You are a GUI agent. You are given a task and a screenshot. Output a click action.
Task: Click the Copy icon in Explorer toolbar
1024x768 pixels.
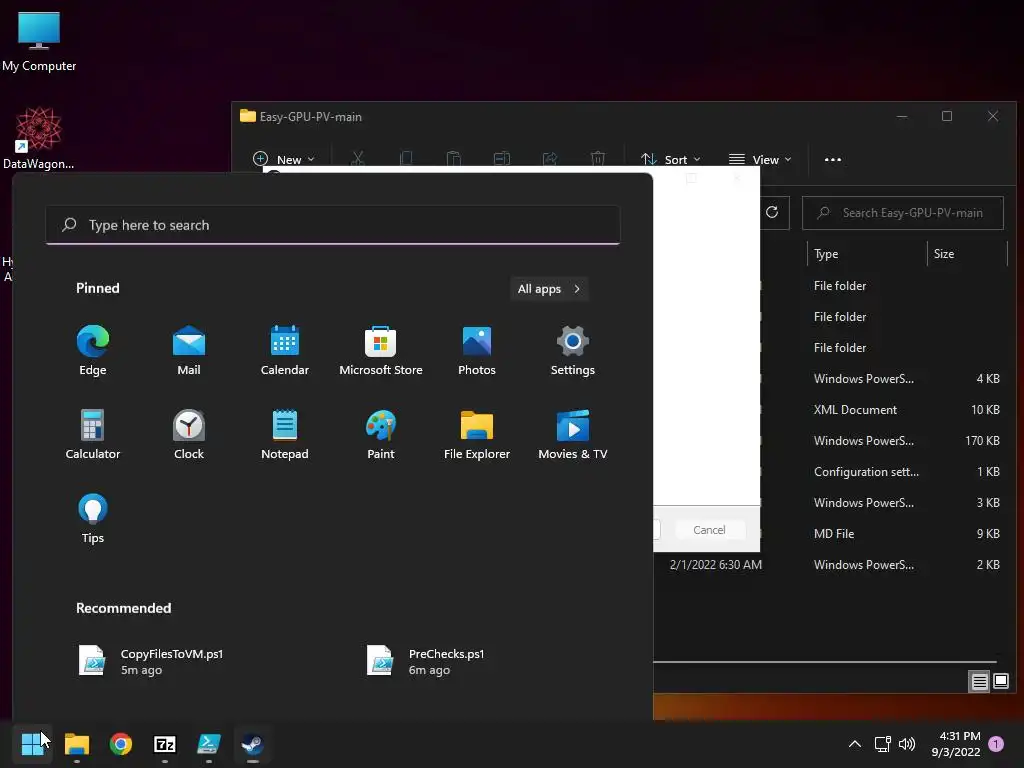(x=406, y=159)
